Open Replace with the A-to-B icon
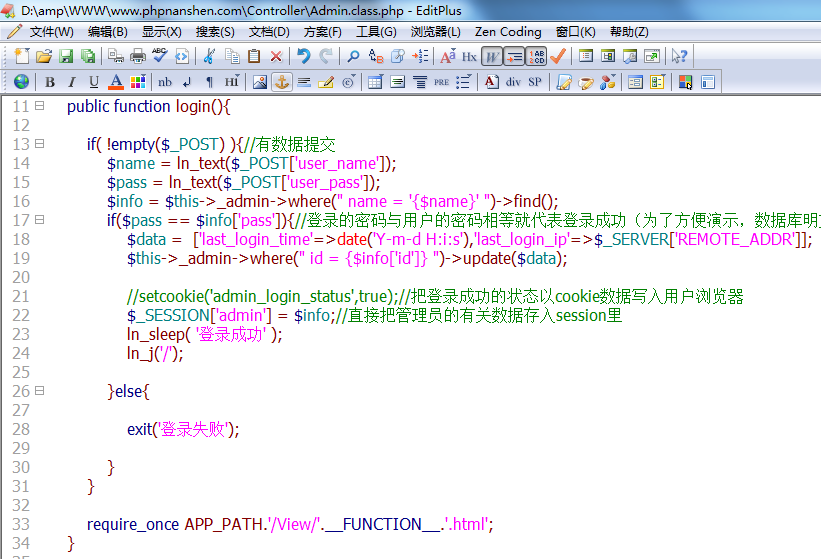 (x=376, y=56)
